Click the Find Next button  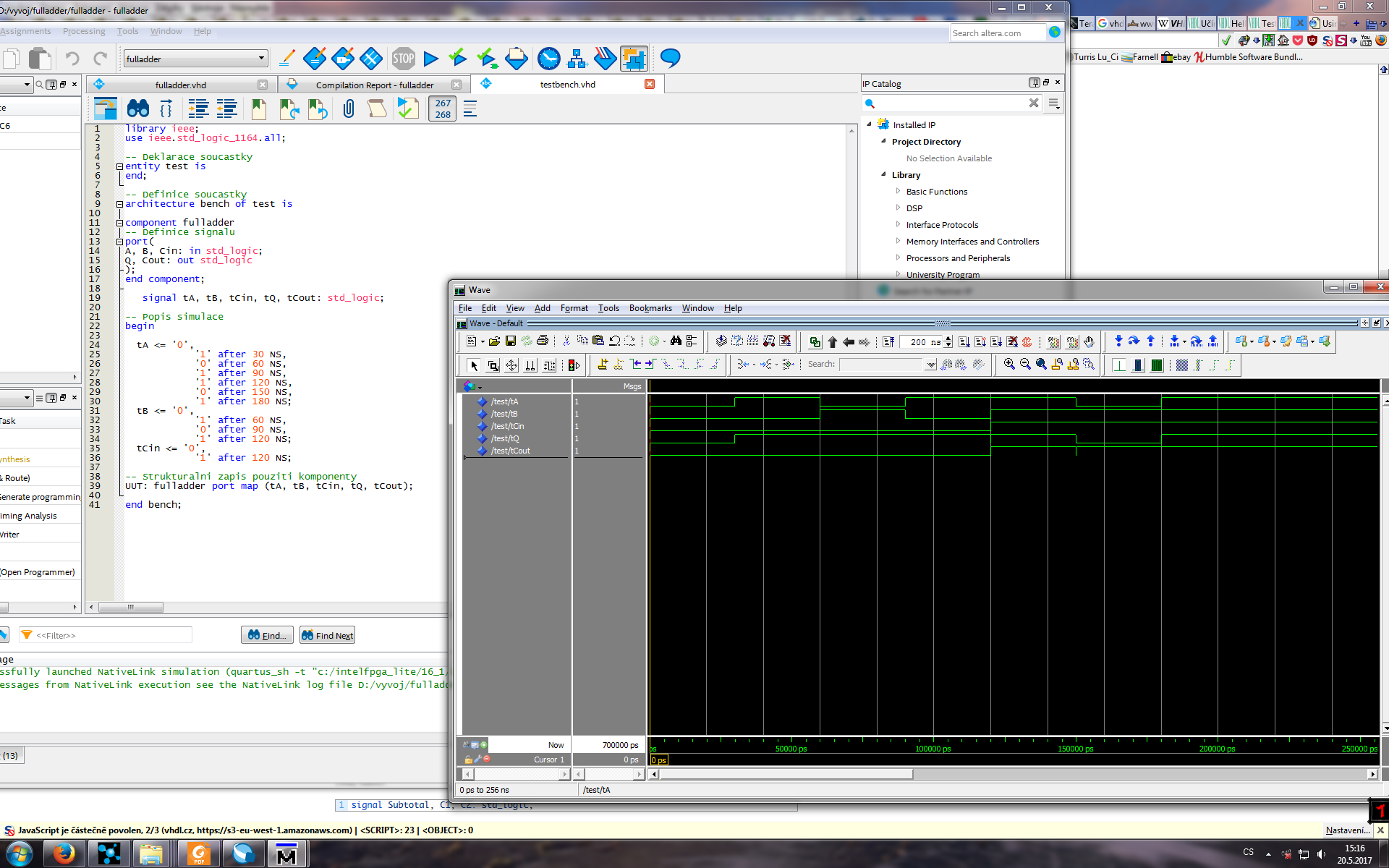(328, 635)
